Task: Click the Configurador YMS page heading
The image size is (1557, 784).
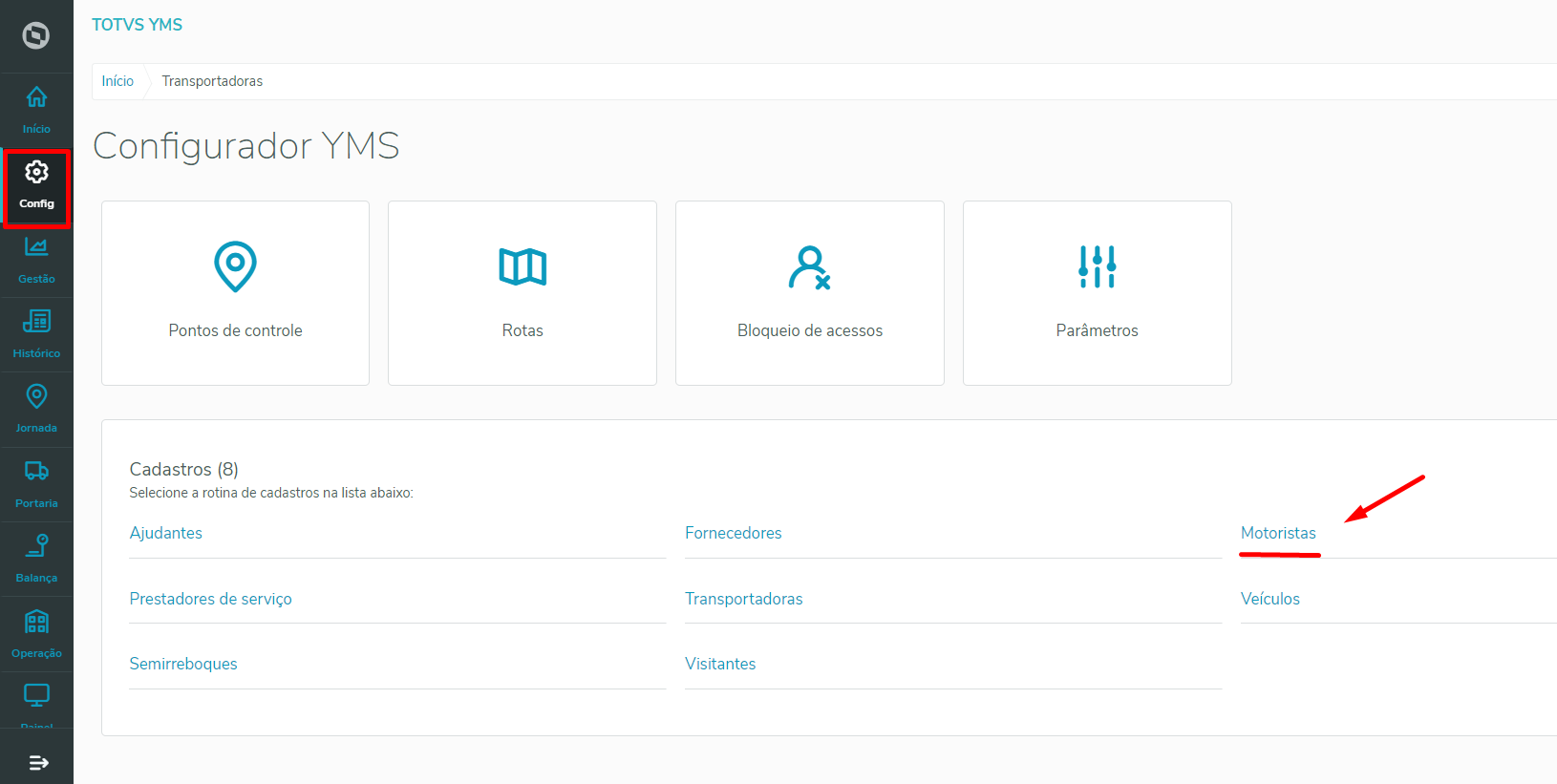Action: 246,146
